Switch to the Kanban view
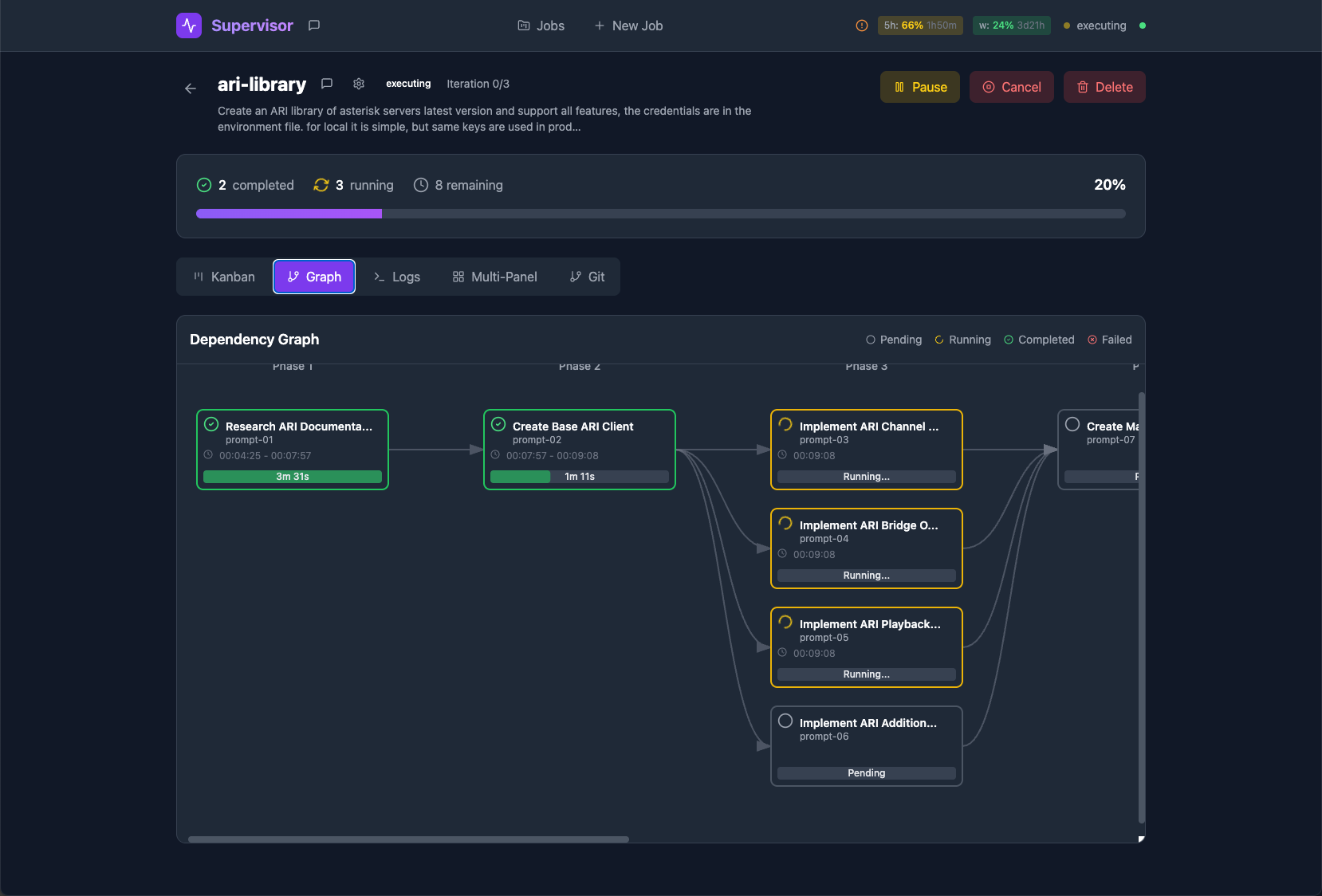This screenshot has height=896, width=1322. point(224,277)
